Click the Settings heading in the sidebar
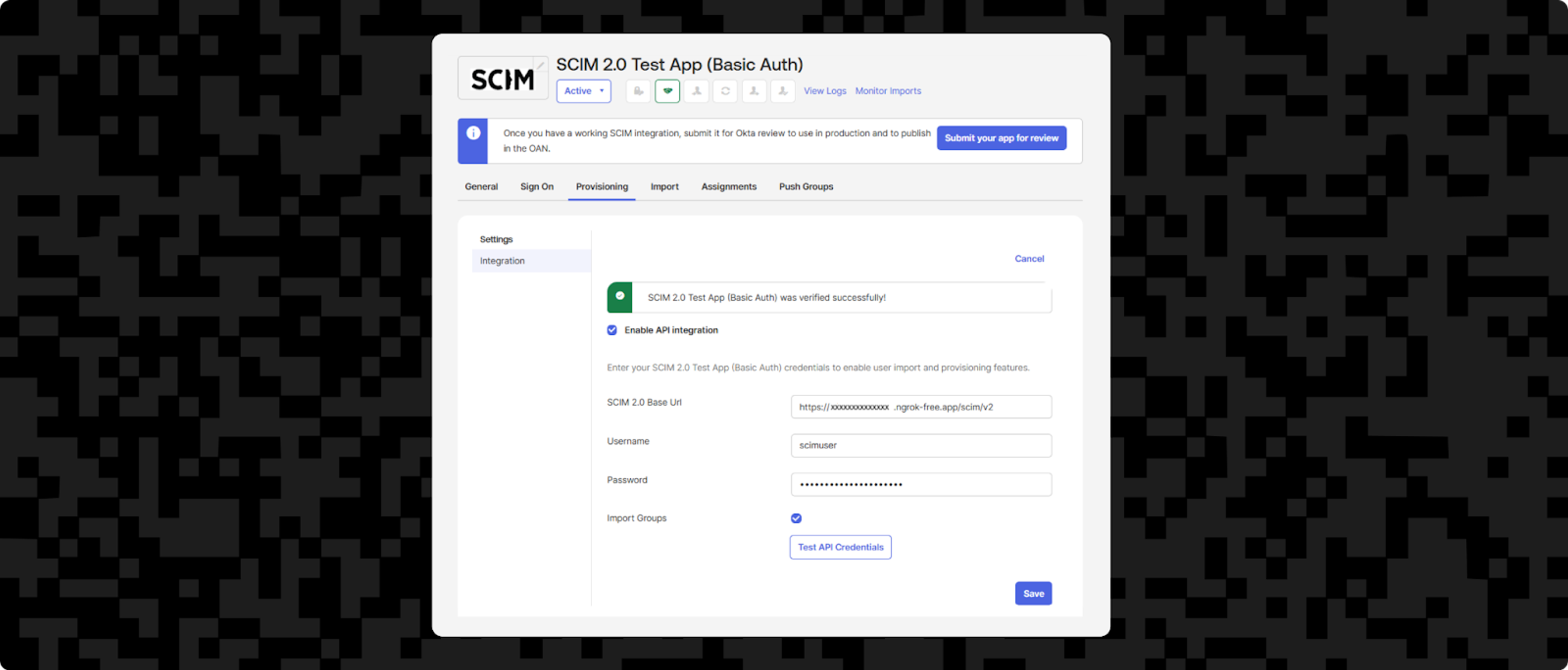The height and width of the screenshot is (670, 1568). (x=495, y=239)
